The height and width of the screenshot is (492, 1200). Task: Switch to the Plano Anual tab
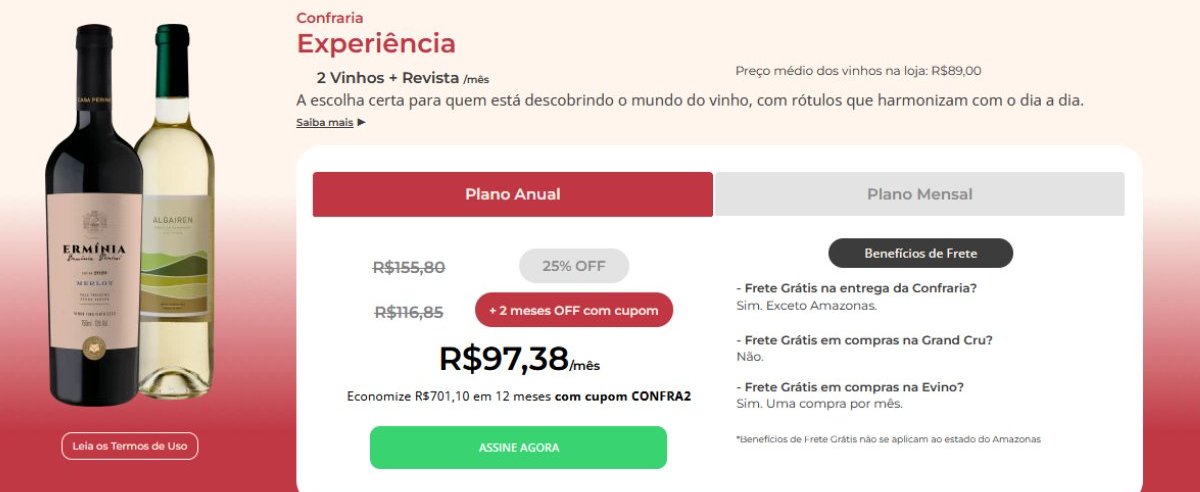point(512,194)
